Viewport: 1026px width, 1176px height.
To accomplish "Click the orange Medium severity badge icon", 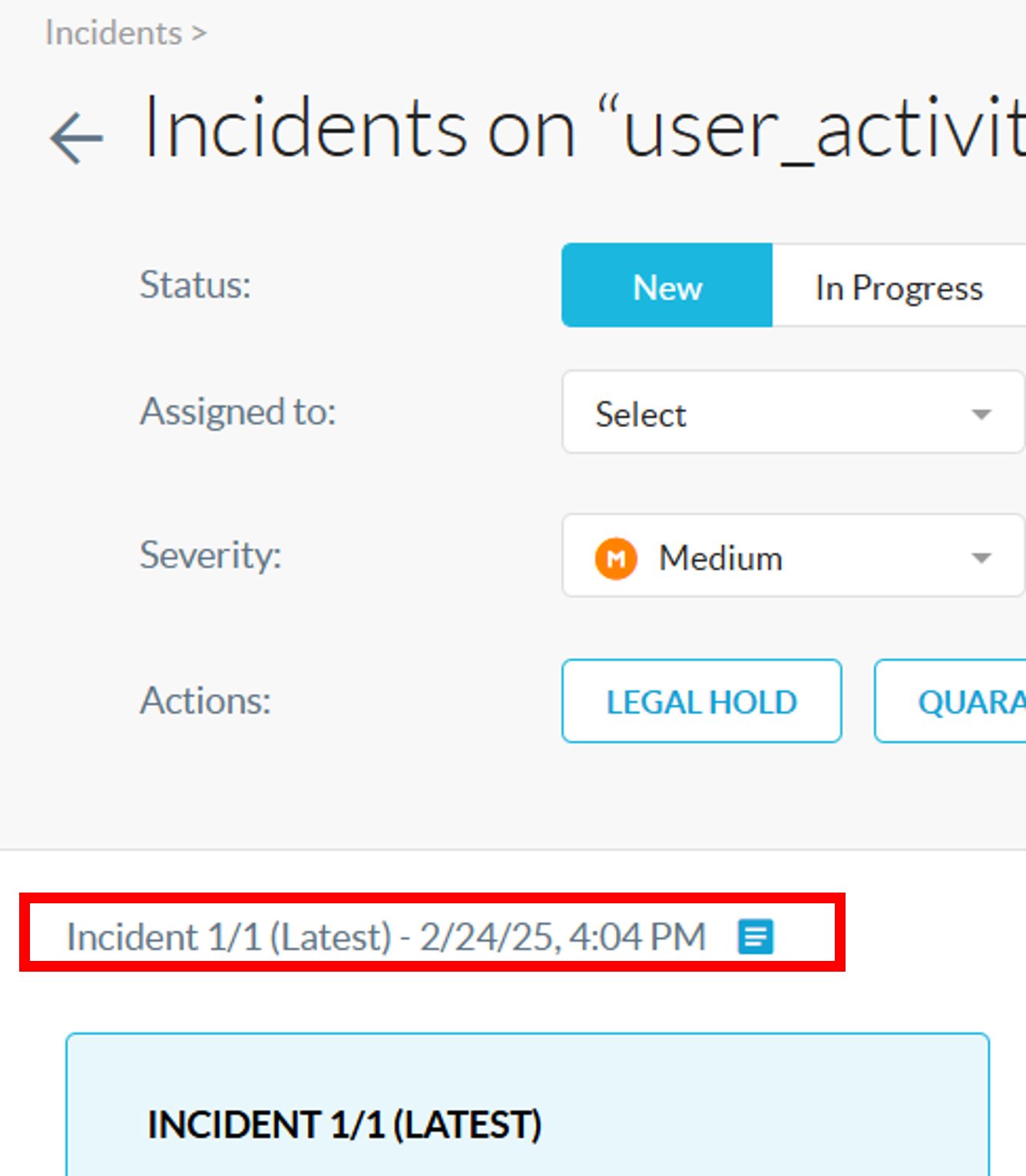I will pos(615,558).
